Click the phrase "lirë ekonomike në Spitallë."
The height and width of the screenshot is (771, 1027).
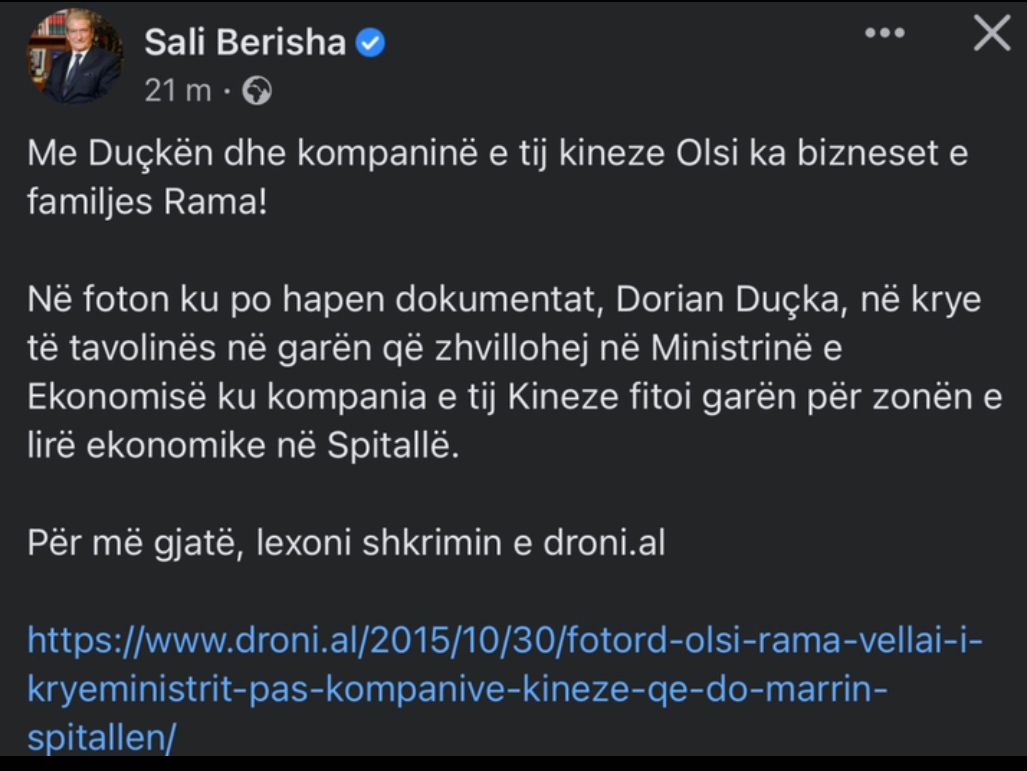point(241,446)
